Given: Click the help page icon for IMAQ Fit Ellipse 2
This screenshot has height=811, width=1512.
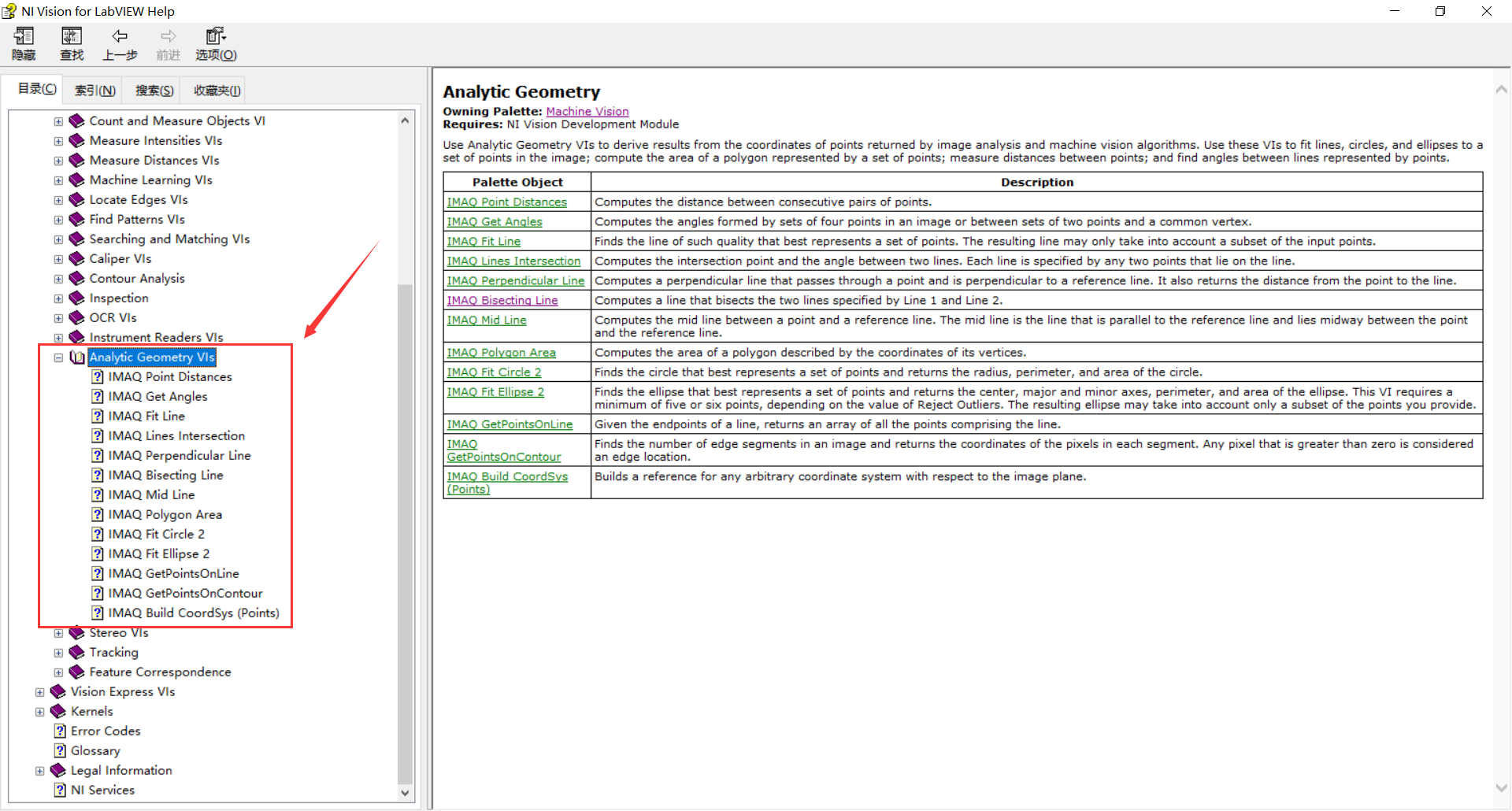Looking at the screenshot, I should (98, 554).
